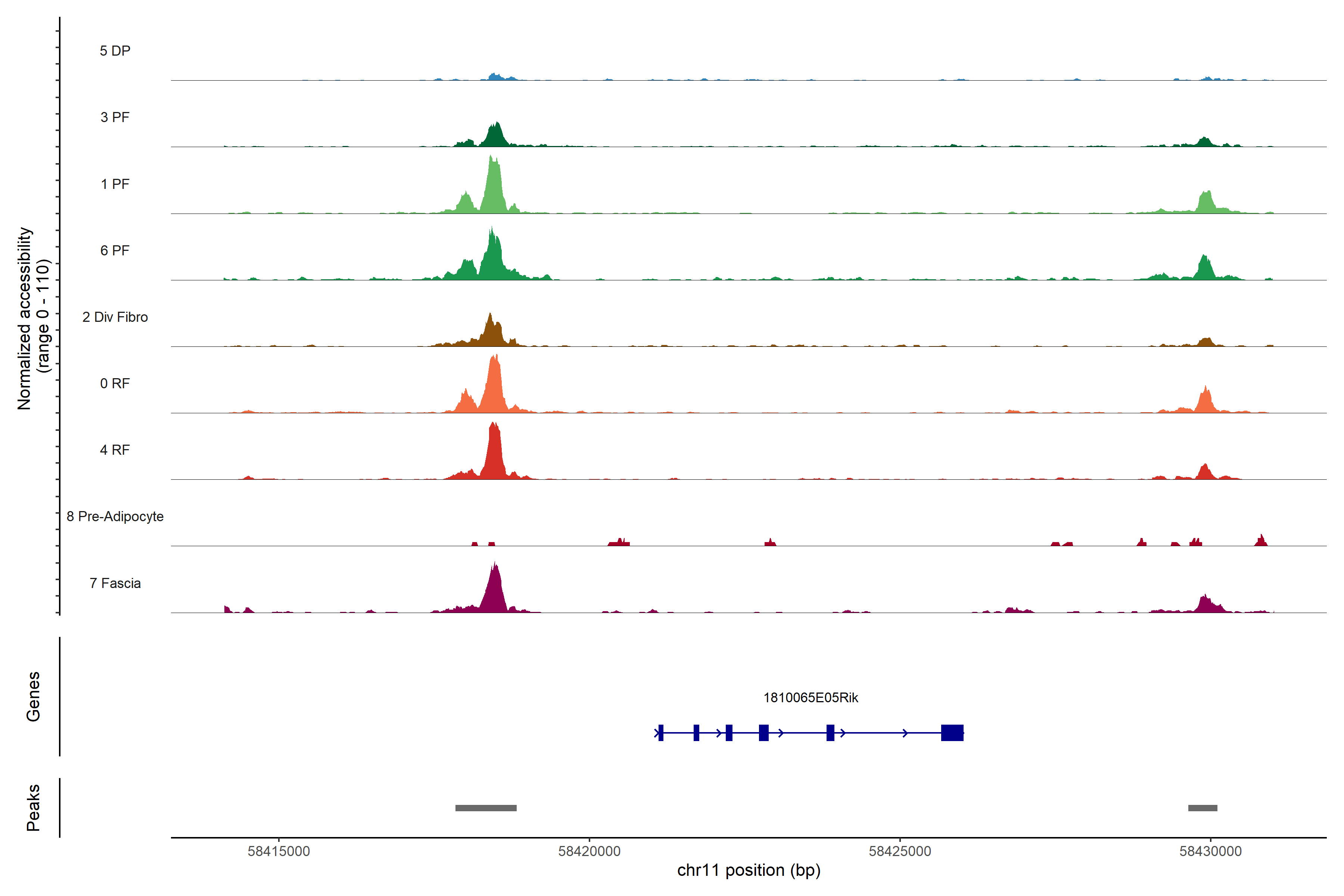The height and width of the screenshot is (896, 1344).
Task: Click the 58420000 axis tick label
Action: 589,852
